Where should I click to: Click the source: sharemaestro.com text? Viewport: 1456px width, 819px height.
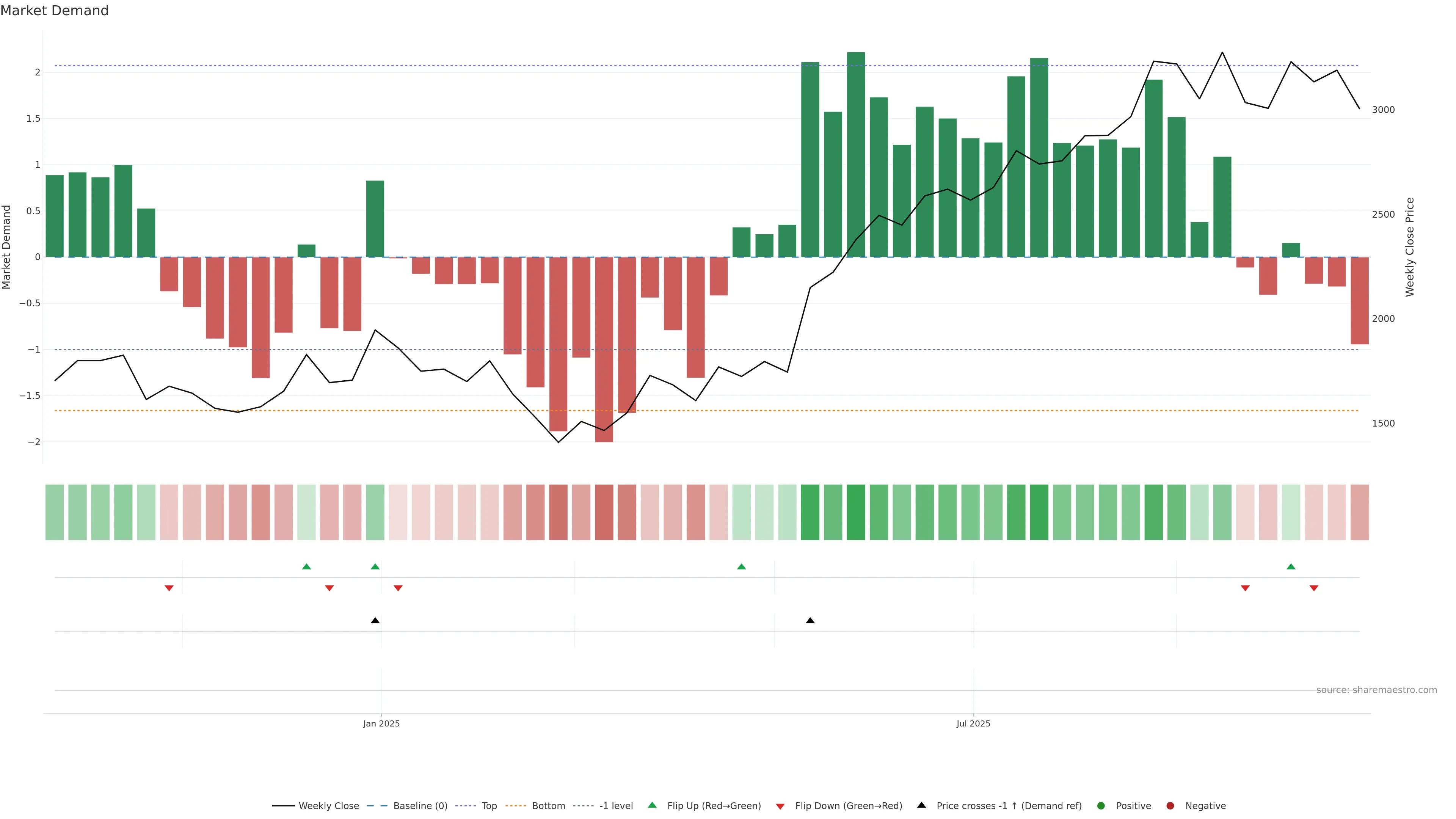pyautogui.click(x=1376, y=690)
